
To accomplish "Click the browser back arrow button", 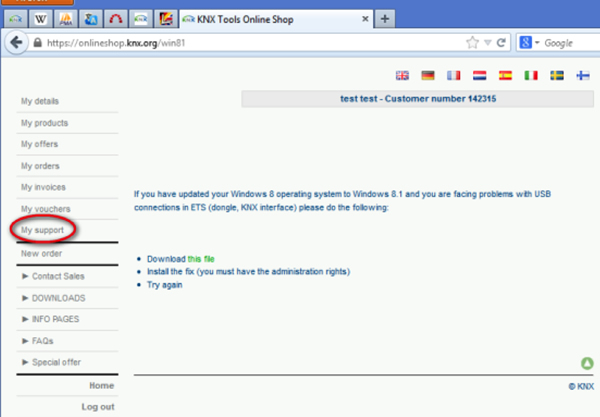I will coord(16,42).
